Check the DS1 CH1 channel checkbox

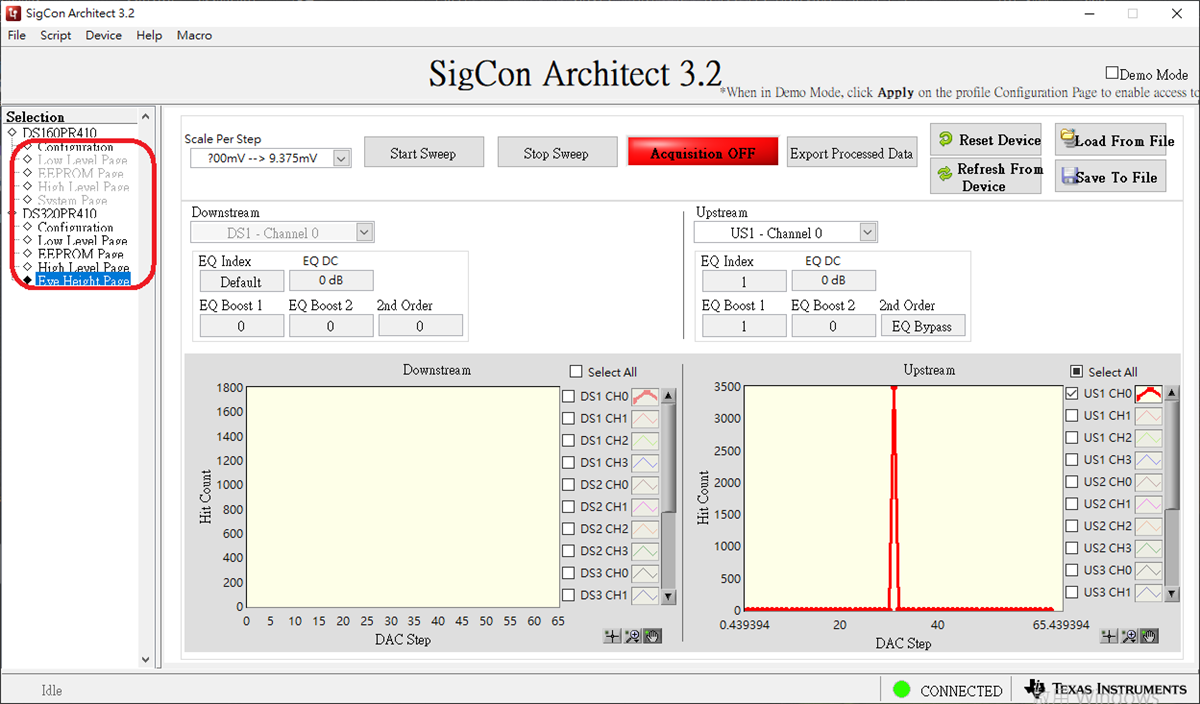569,418
